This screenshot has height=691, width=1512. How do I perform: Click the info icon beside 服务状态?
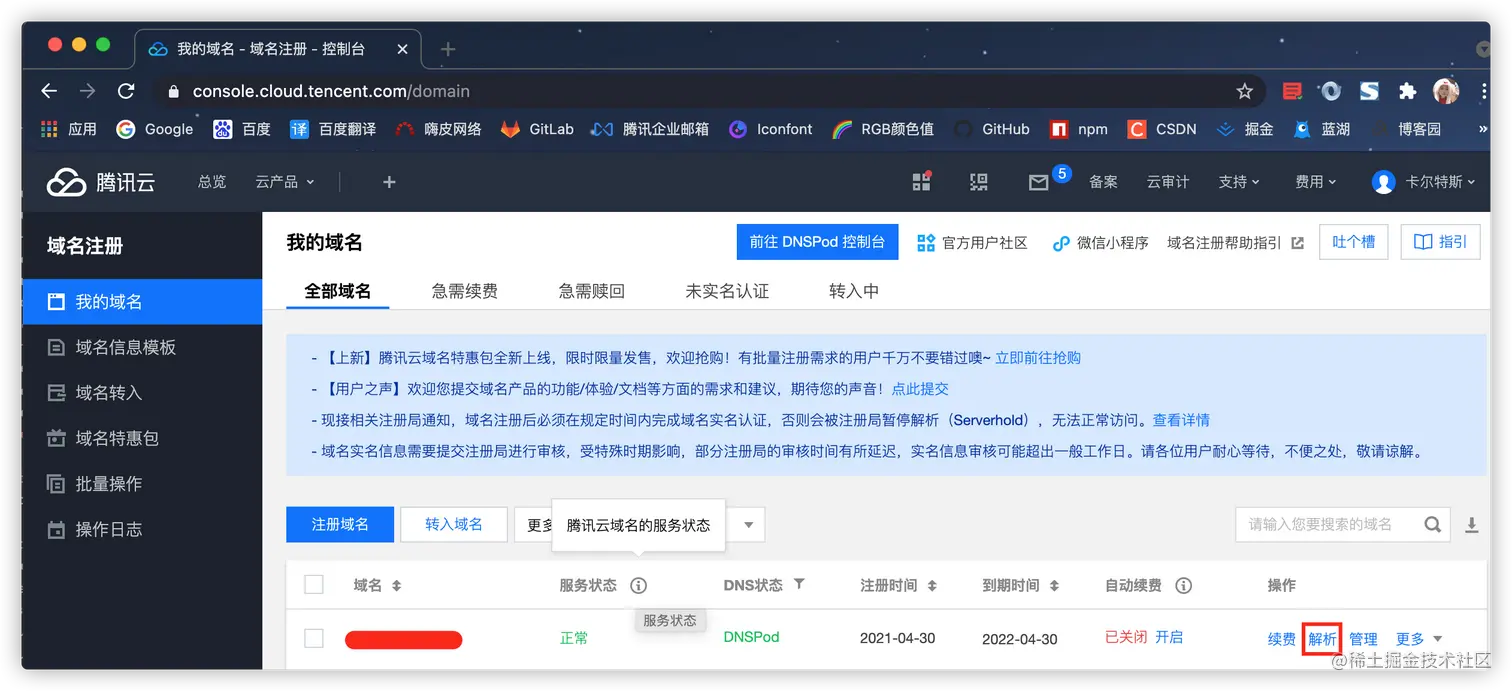pyautogui.click(x=638, y=585)
